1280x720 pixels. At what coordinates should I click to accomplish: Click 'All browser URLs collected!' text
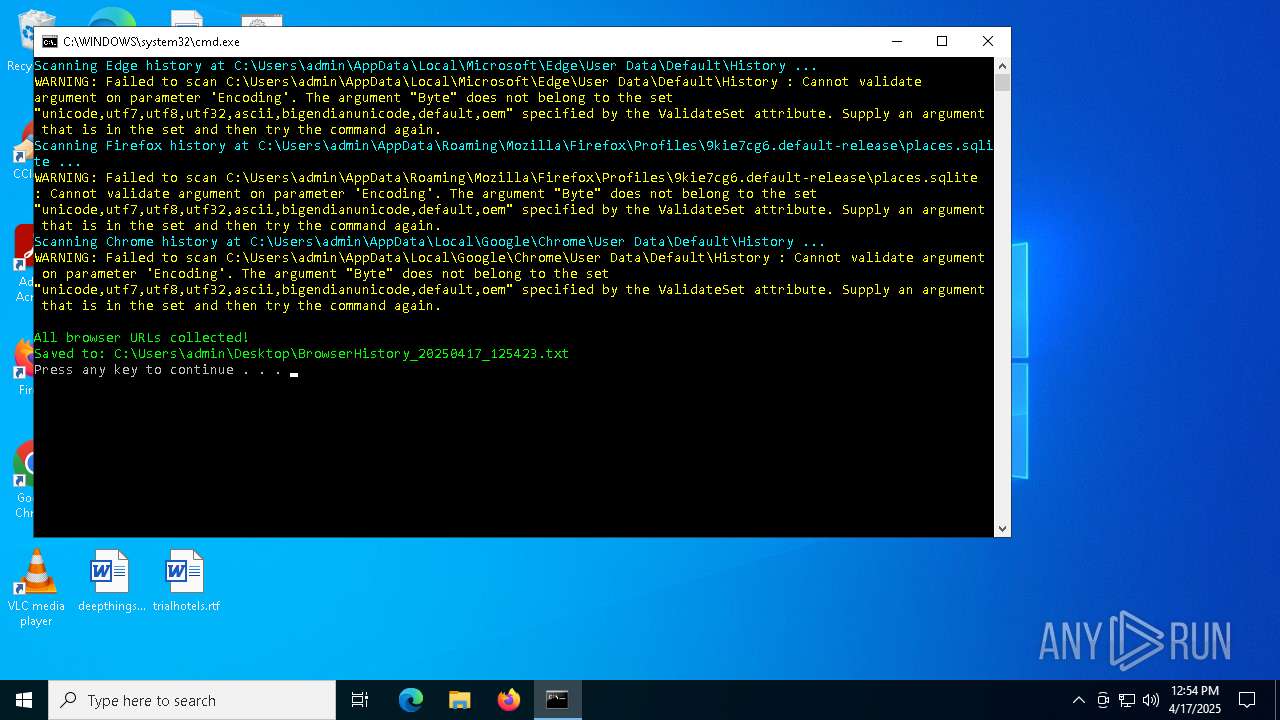pyautogui.click(x=141, y=338)
